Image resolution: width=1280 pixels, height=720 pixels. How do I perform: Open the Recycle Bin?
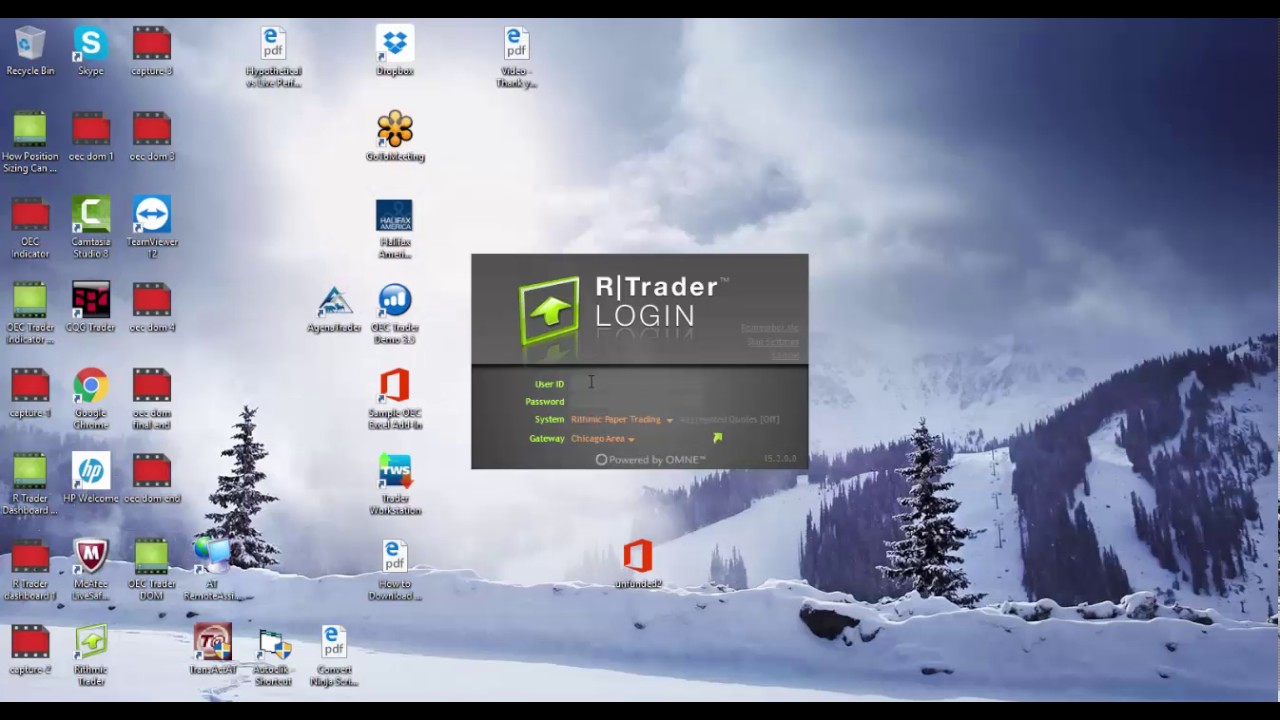point(30,52)
